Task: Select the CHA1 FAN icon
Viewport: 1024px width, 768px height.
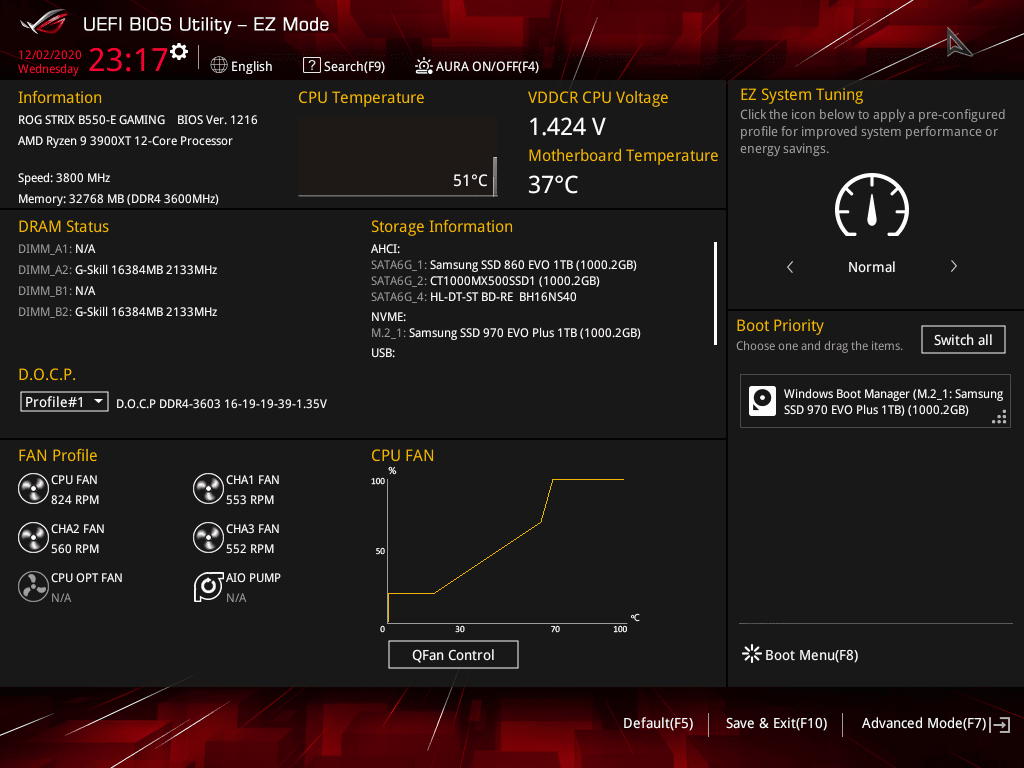Action: coord(208,489)
